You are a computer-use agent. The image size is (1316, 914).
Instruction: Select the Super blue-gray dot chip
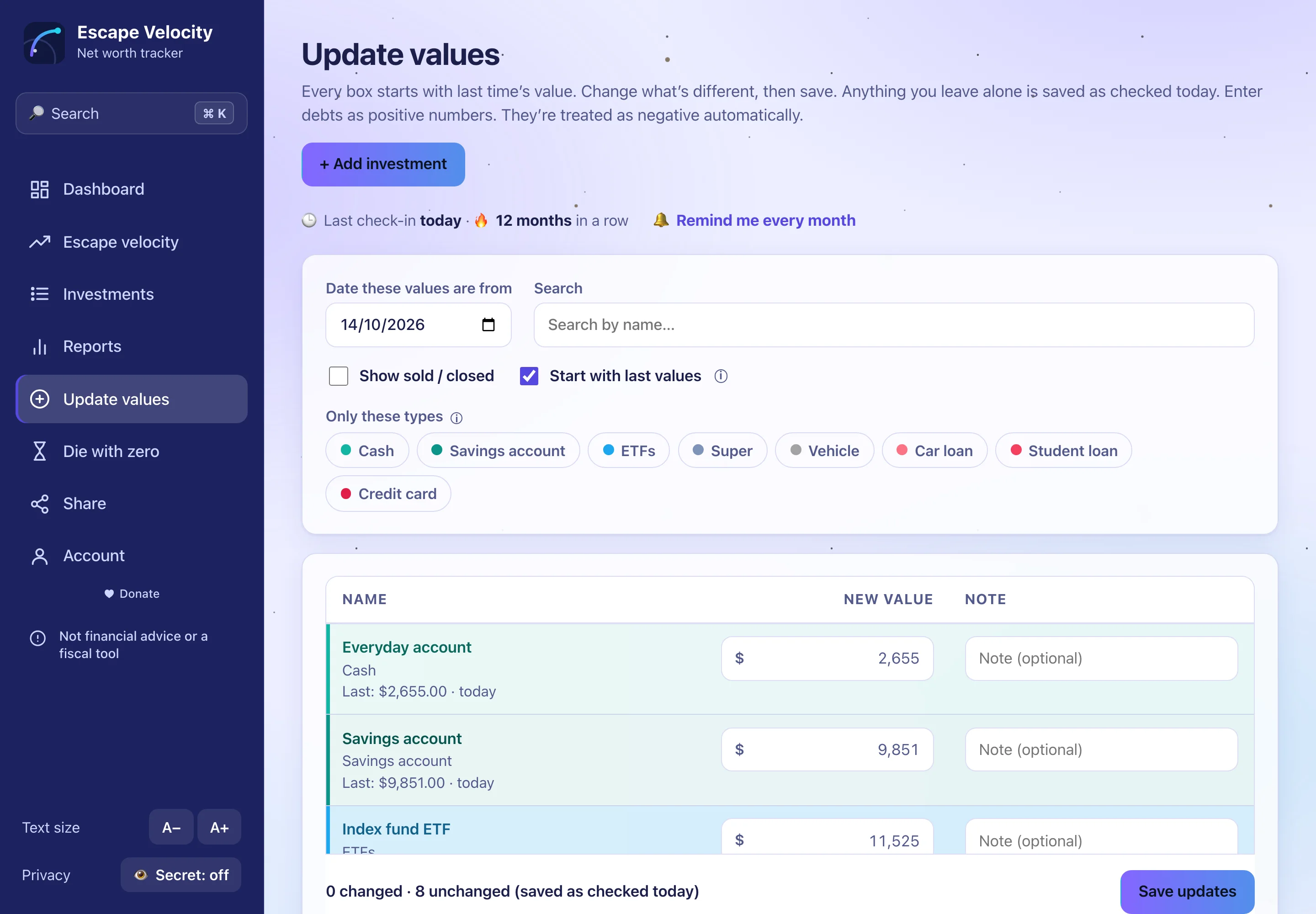click(x=722, y=450)
